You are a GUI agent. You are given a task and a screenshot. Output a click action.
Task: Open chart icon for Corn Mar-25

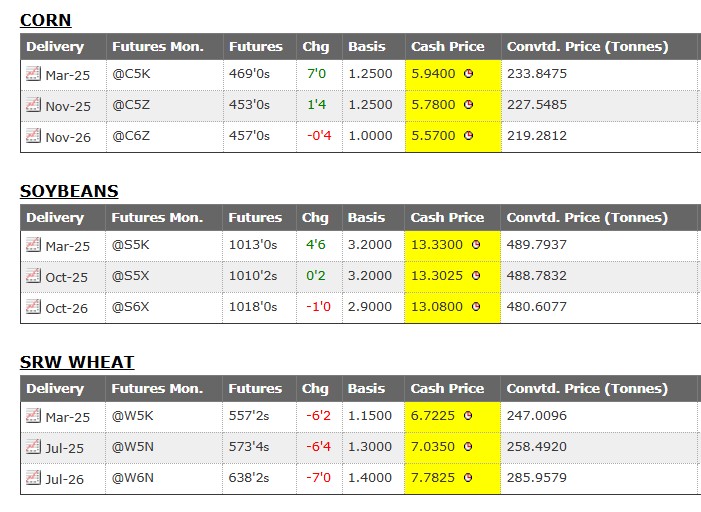point(32,73)
